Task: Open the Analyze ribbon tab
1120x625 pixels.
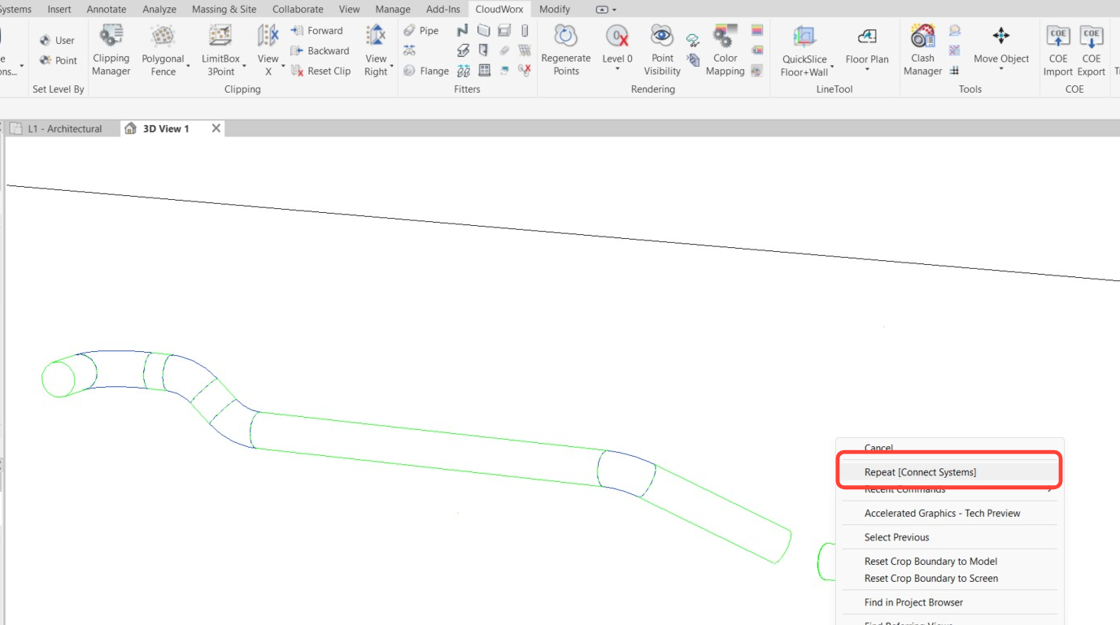Action: tap(159, 9)
